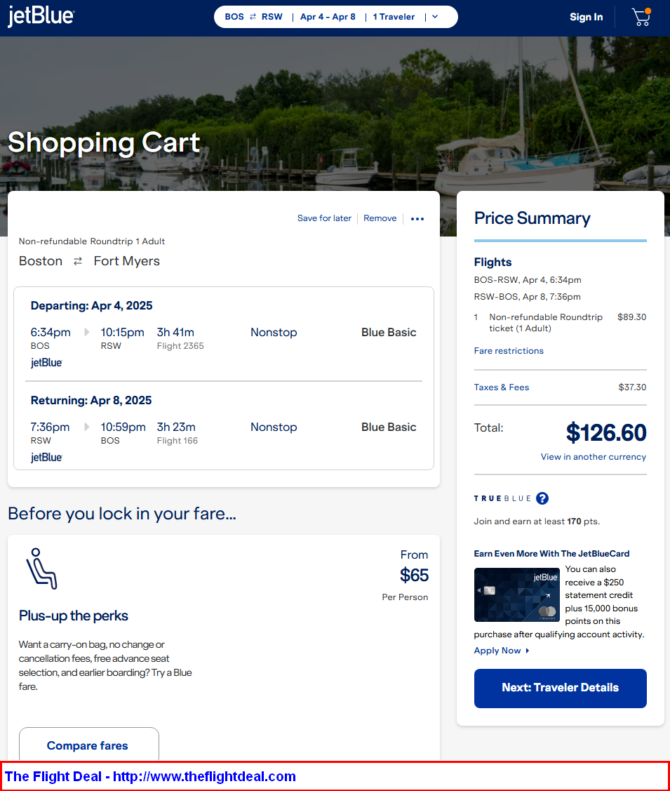Click the jetBlue logo in header
This screenshot has width=670, height=791.
click(x=41, y=16)
